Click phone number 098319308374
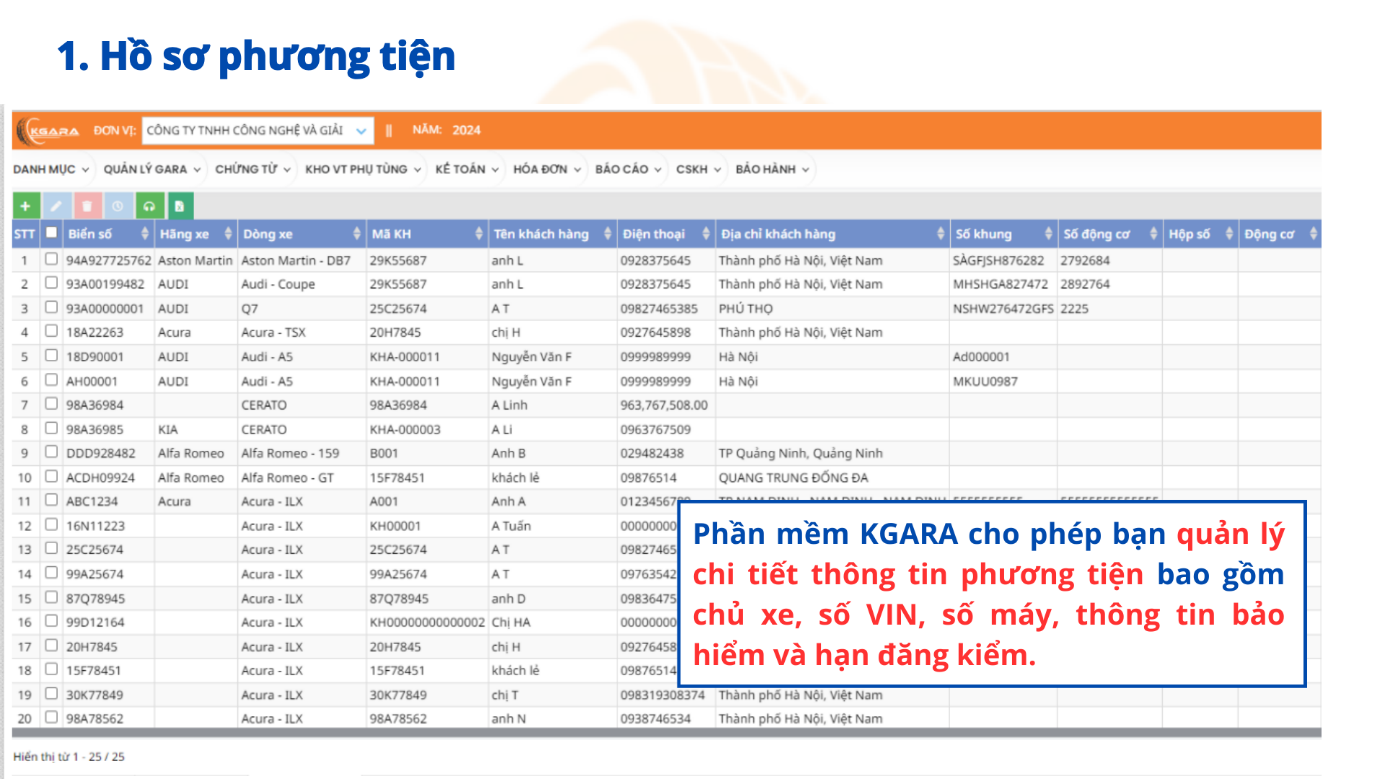This screenshot has width=1385, height=779. click(663, 695)
